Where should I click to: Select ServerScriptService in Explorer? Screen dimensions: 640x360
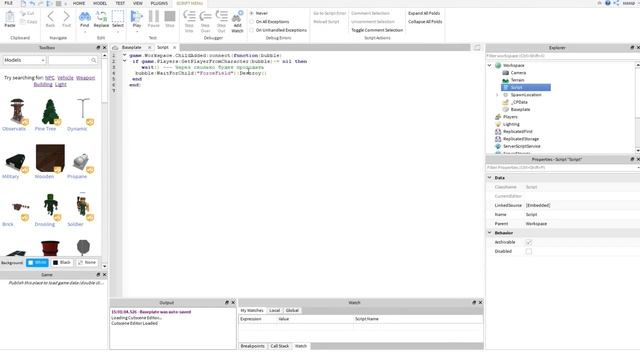[522, 146]
